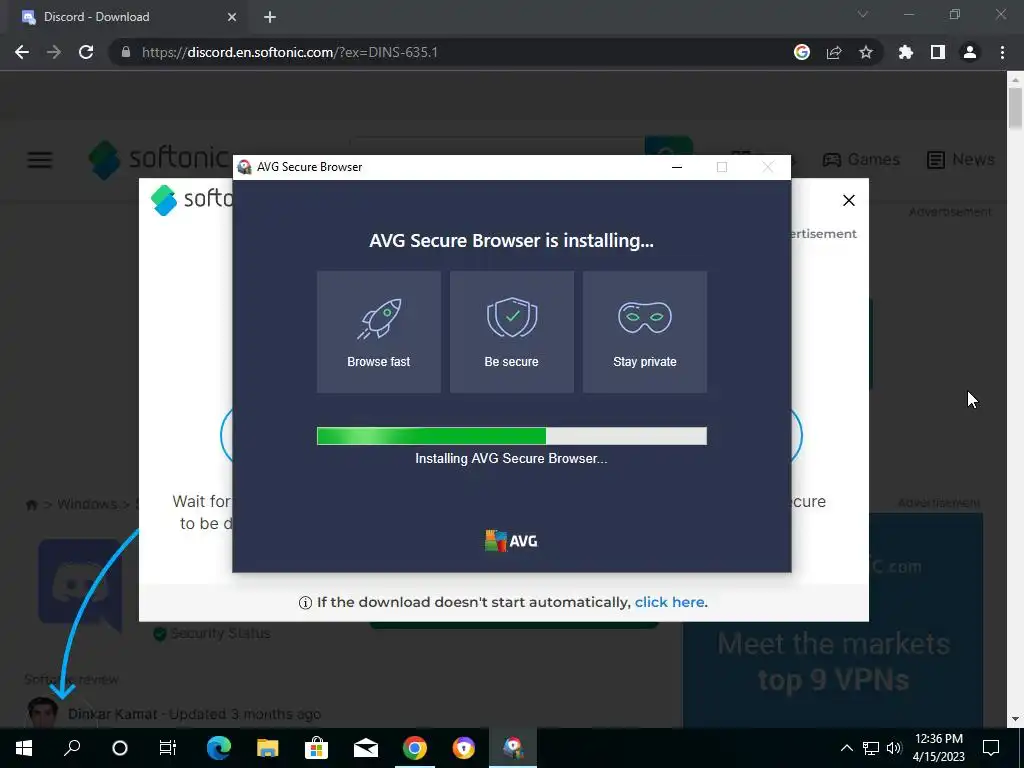Show hidden system tray icons
The width and height of the screenshot is (1024, 768).
coord(846,748)
